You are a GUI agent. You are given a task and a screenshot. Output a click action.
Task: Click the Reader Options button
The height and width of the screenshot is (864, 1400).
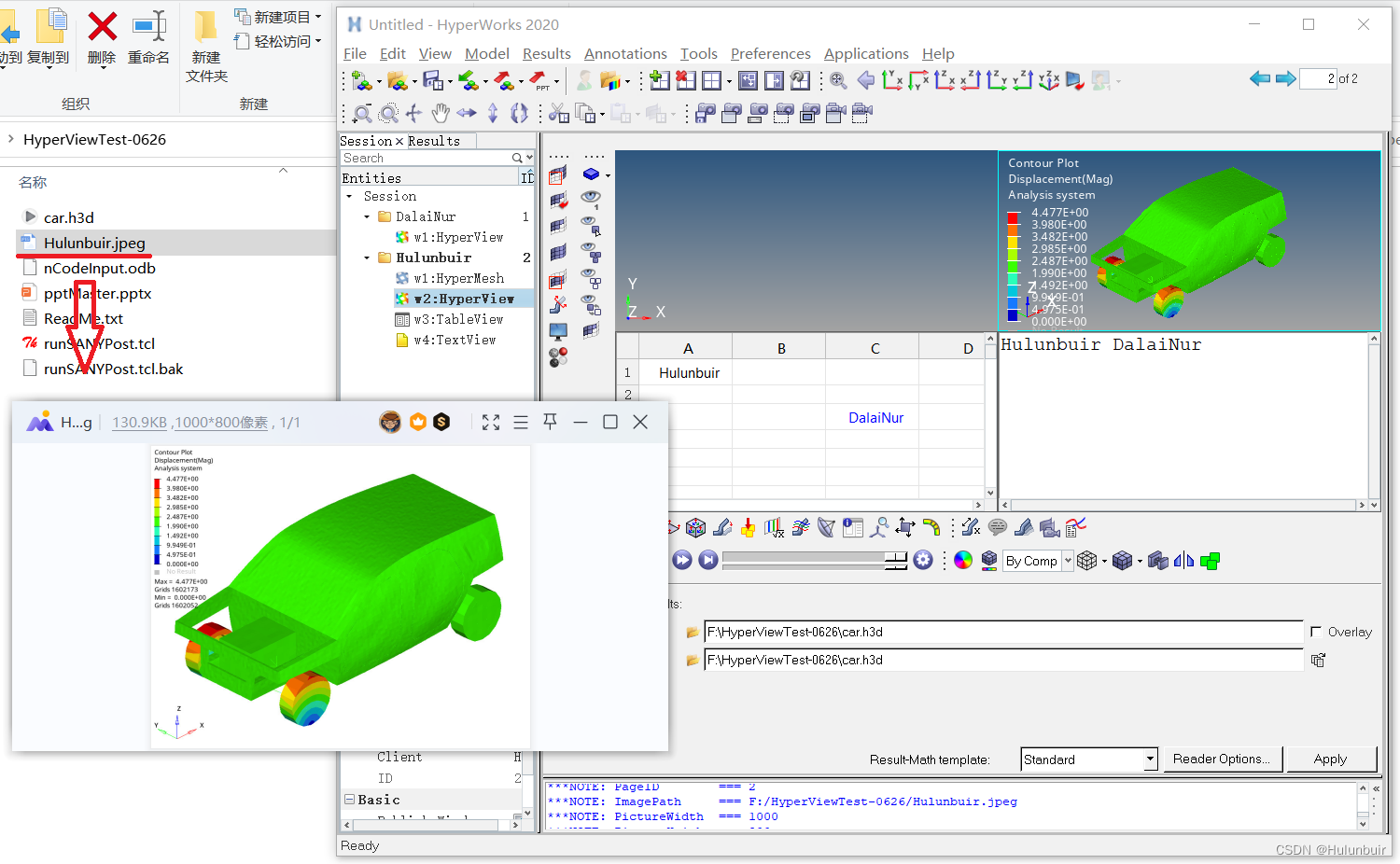1221,759
